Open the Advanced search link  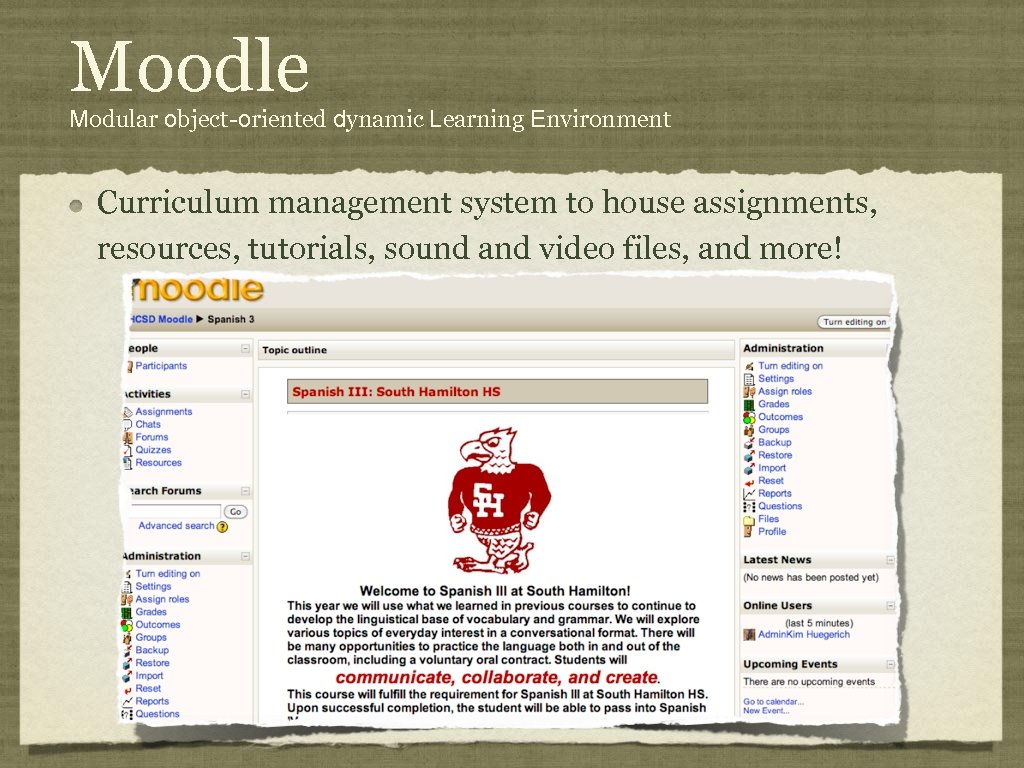(x=176, y=526)
